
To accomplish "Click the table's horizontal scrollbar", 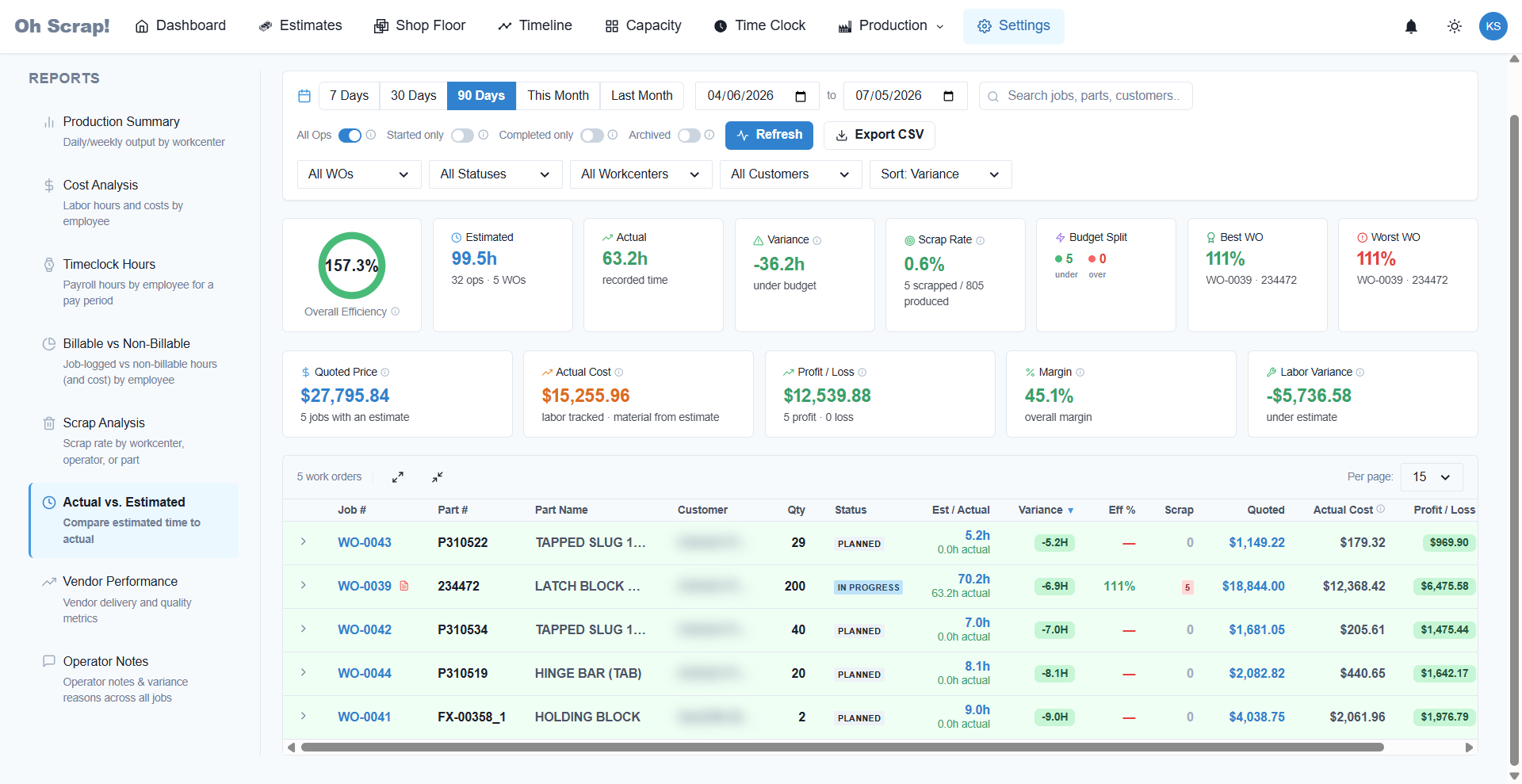I will [x=843, y=748].
